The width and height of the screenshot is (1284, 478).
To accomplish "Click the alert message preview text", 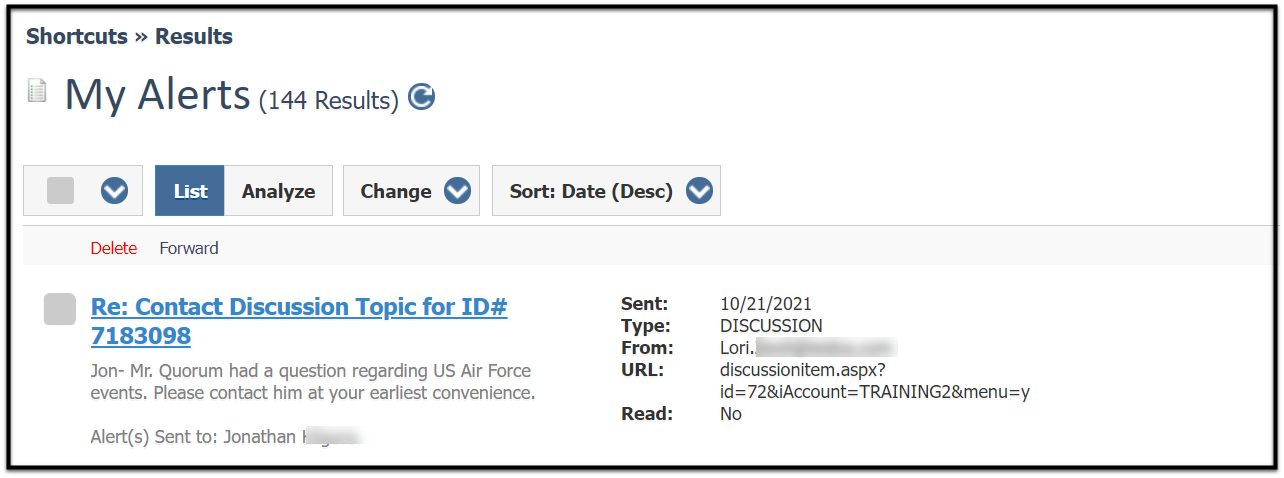I will tap(313, 382).
